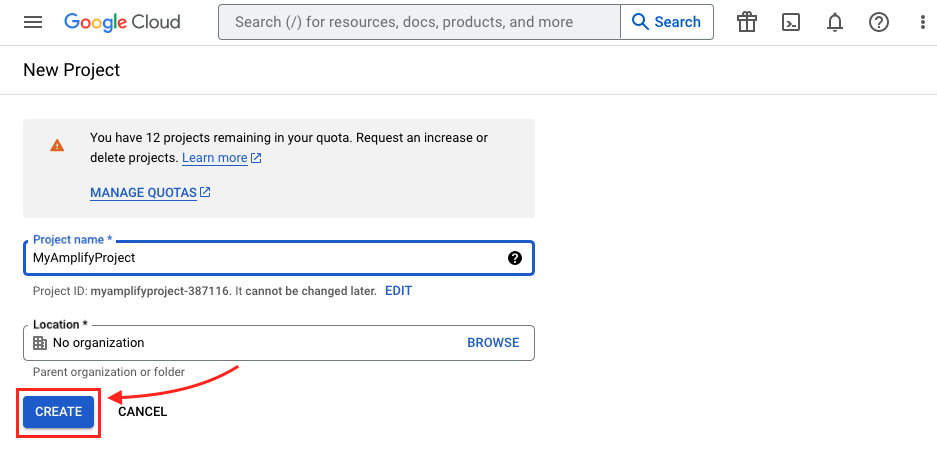Click BROWSE to choose a location
This screenshot has width=937, height=462.
[493, 343]
